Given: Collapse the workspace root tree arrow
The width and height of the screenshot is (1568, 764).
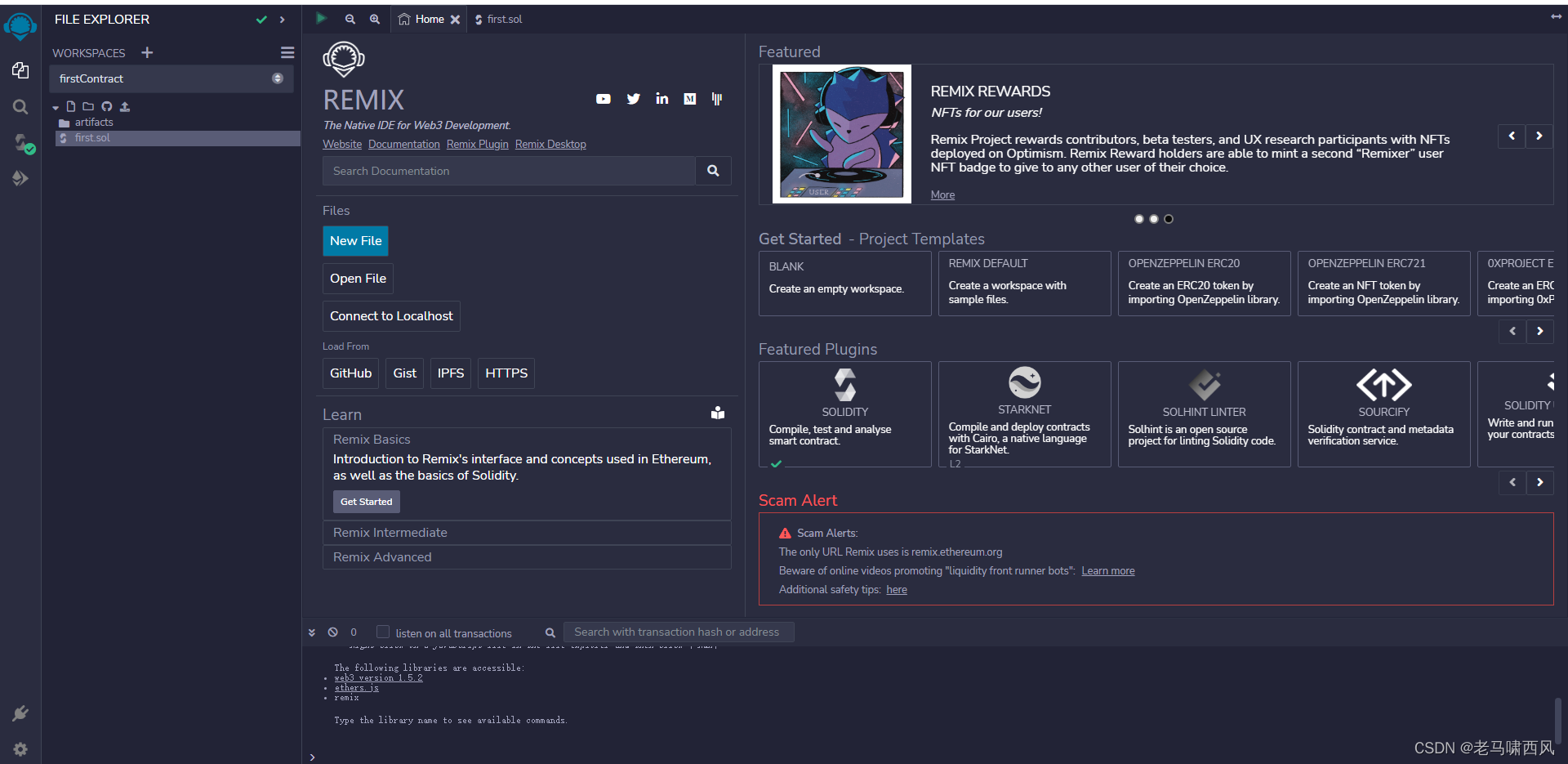Looking at the screenshot, I should (56, 107).
